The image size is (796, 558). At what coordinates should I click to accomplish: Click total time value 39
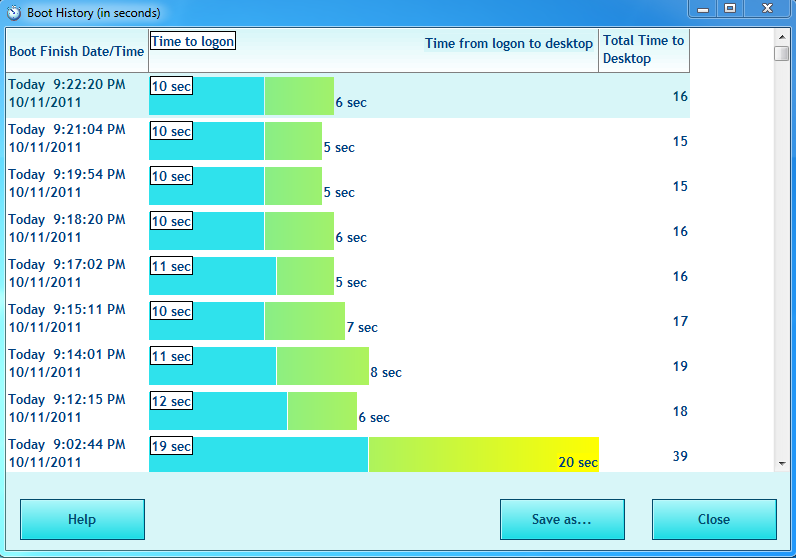point(680,456)
